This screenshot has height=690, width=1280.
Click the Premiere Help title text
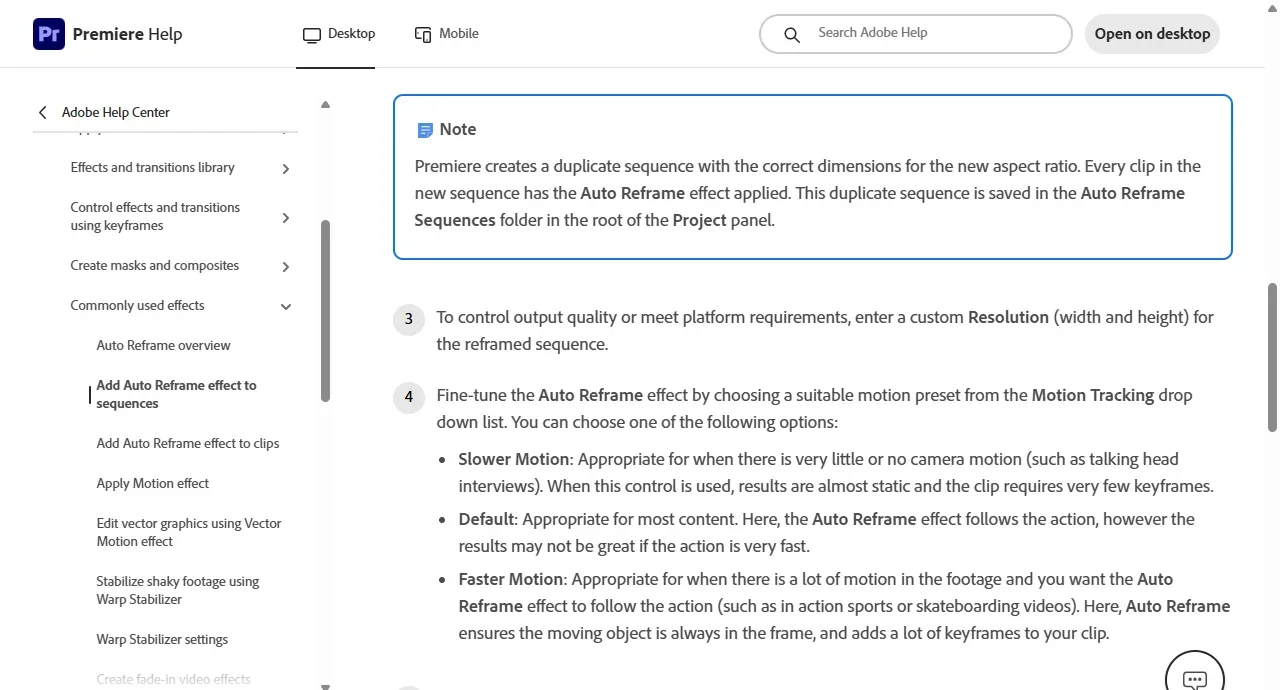point(127,34)
